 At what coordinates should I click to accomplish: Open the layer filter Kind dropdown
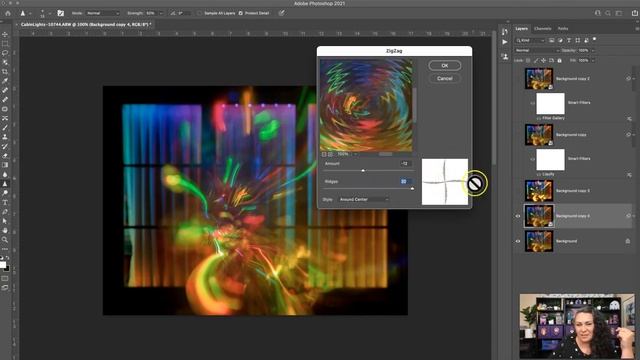[530, 40]
